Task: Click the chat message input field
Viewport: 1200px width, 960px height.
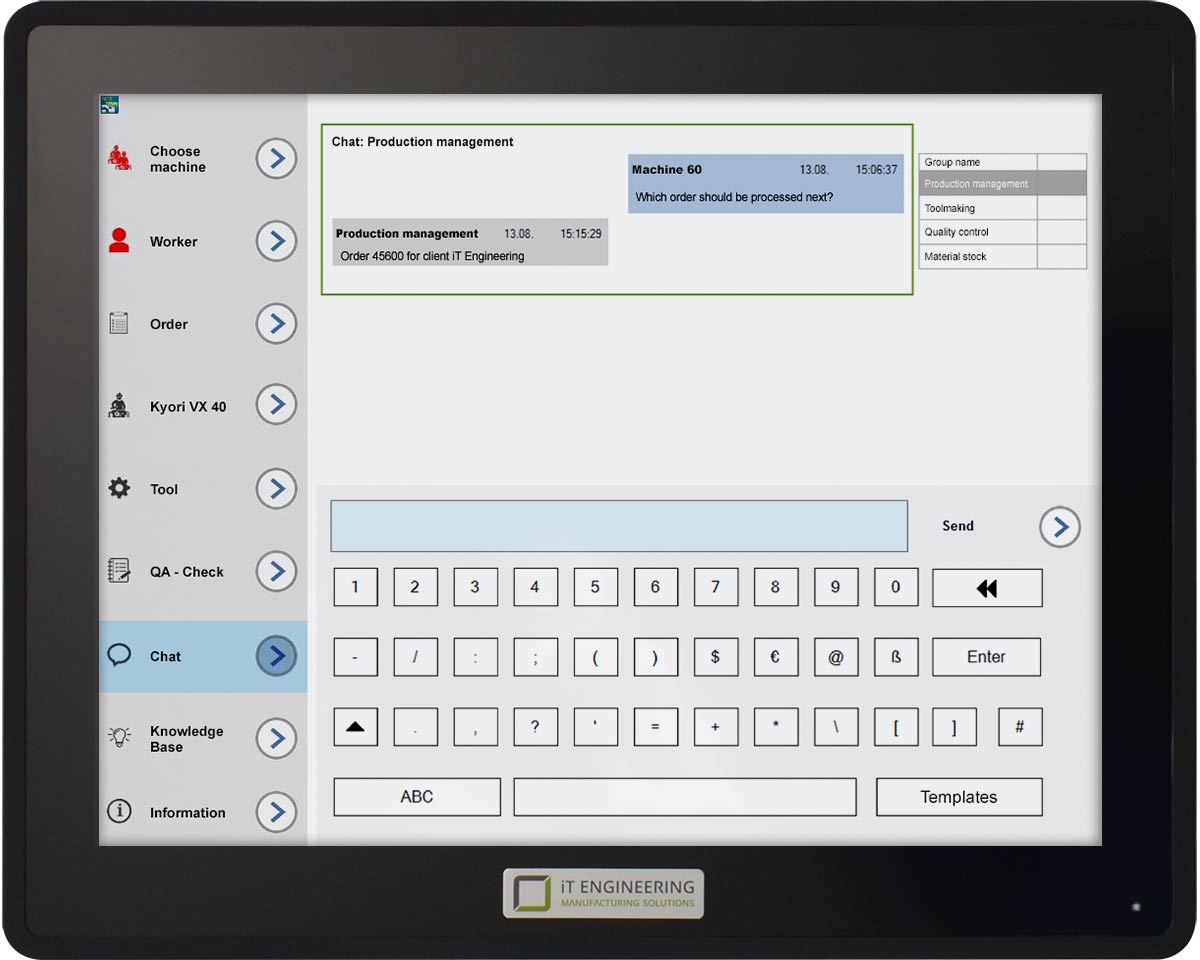Action: click(x=618, y=525)
